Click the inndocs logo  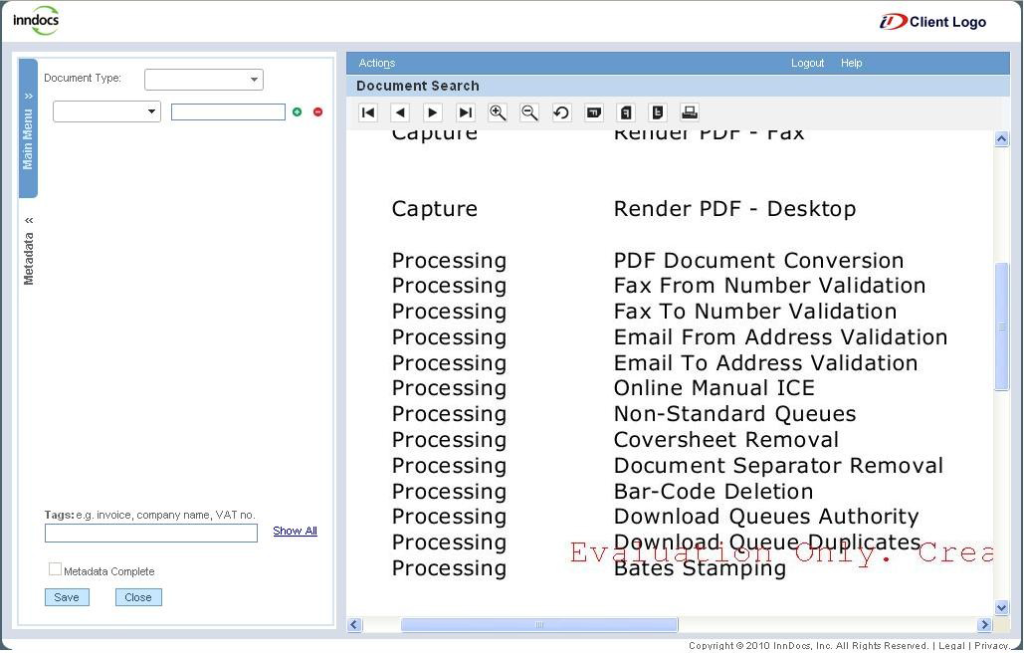coord(36,20)
